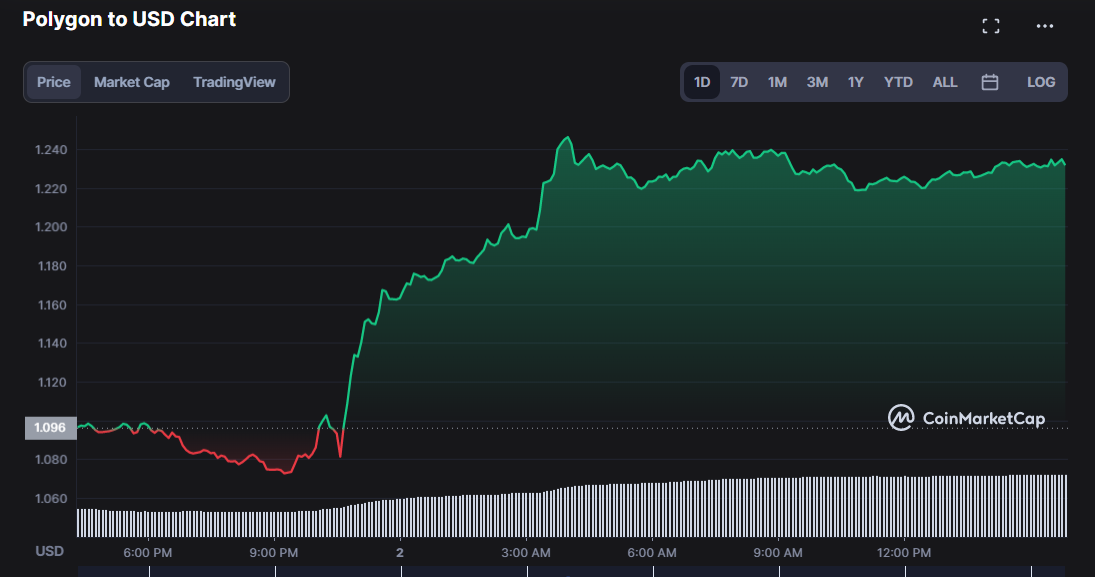Select the YTD time range
This screenshot has height=577, width=1095.
coord(898,82)
